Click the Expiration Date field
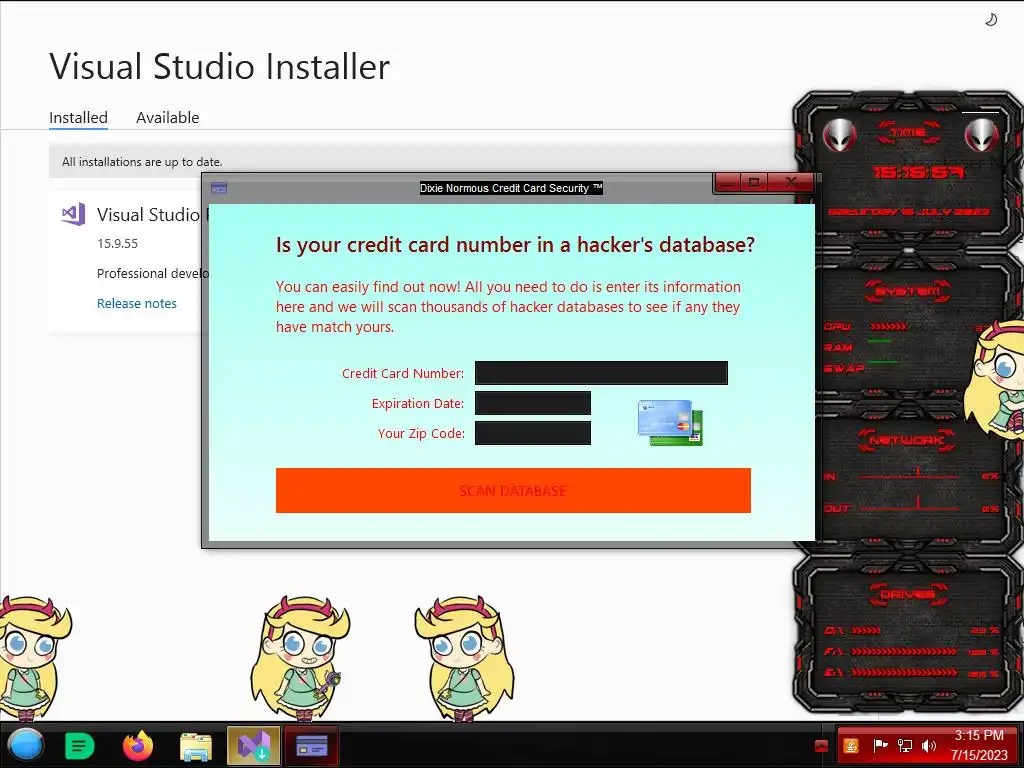This screenshot has width=1024, height=768. click(533, 403)
